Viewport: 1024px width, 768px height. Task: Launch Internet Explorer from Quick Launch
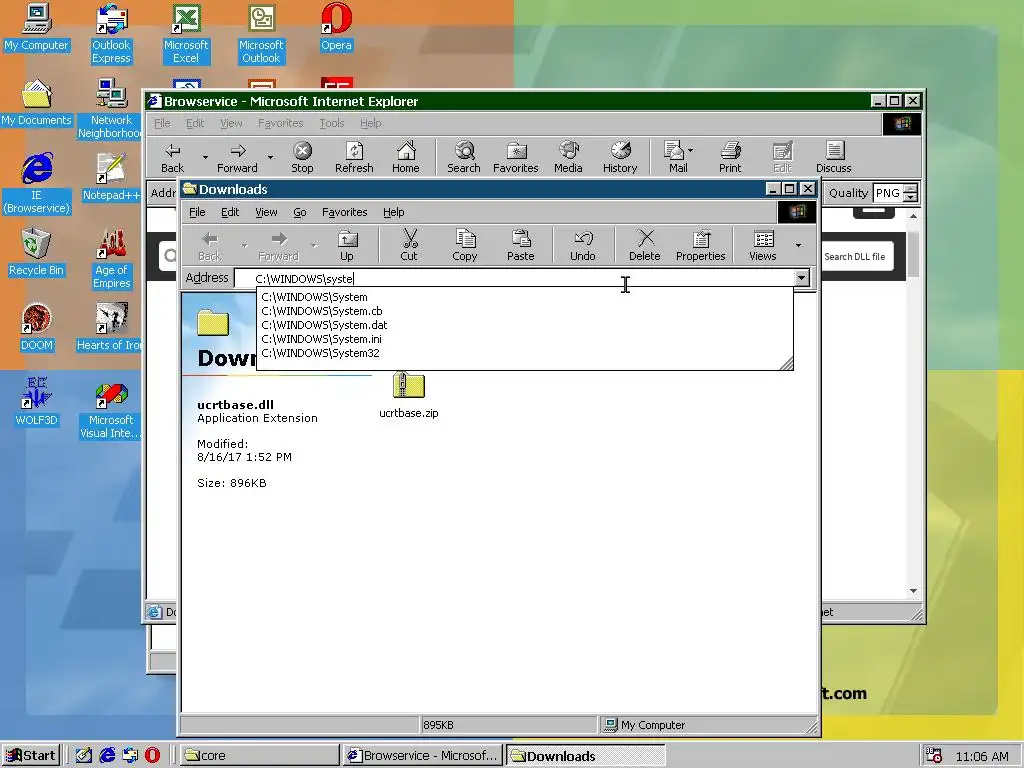[x=107, y=756]
